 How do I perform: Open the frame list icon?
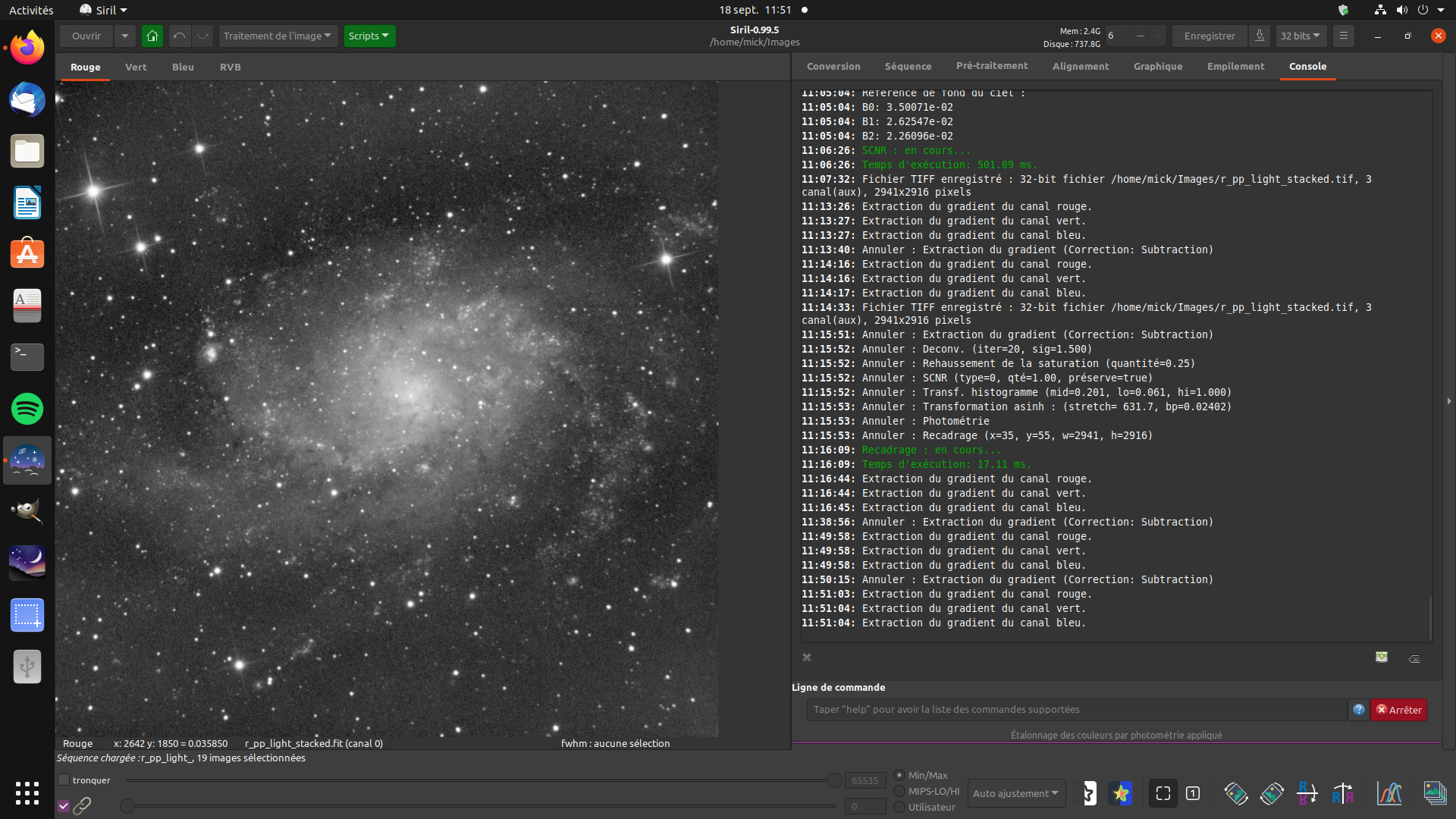(x=1434, y=793)
